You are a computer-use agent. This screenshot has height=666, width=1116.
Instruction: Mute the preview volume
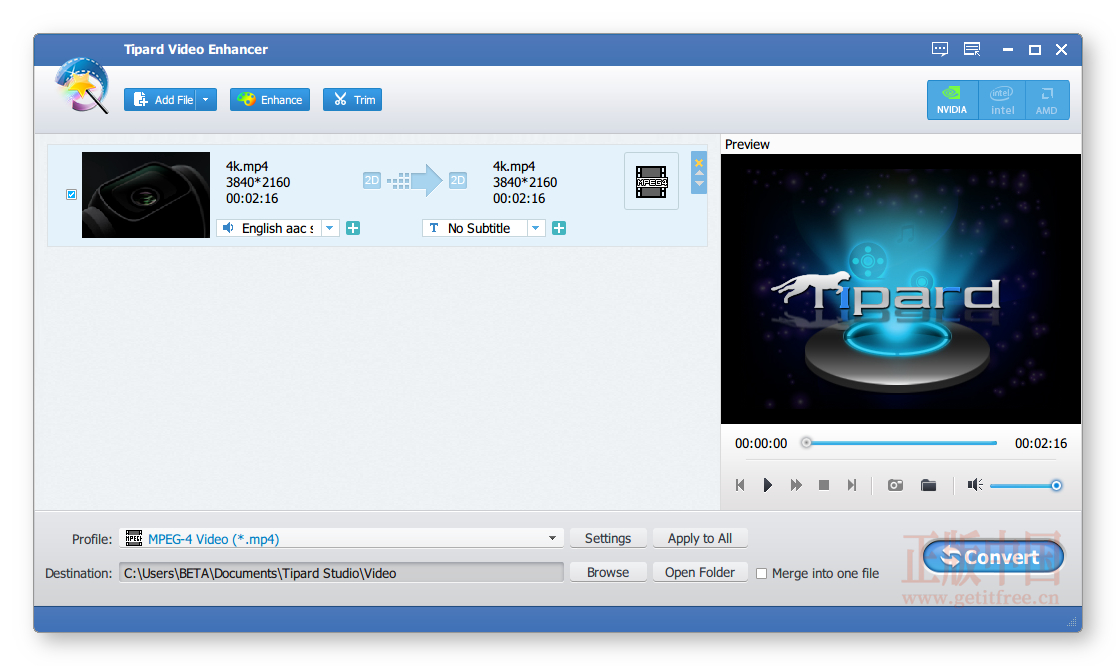pyautogui.click(x=974, y=485)
